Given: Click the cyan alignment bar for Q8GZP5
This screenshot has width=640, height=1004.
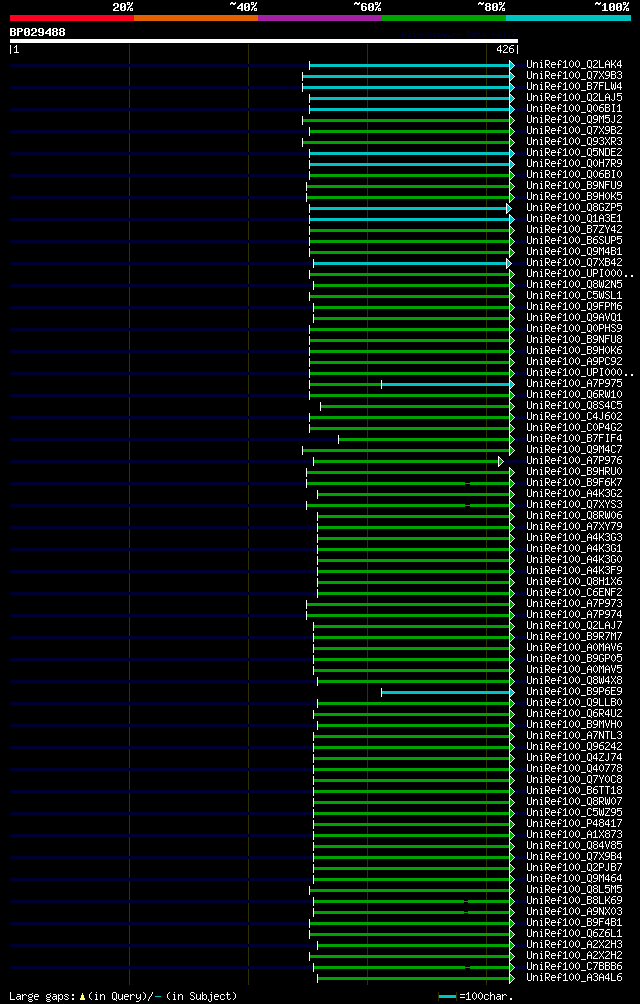Looking at the screenshot, I should [408, 207].
